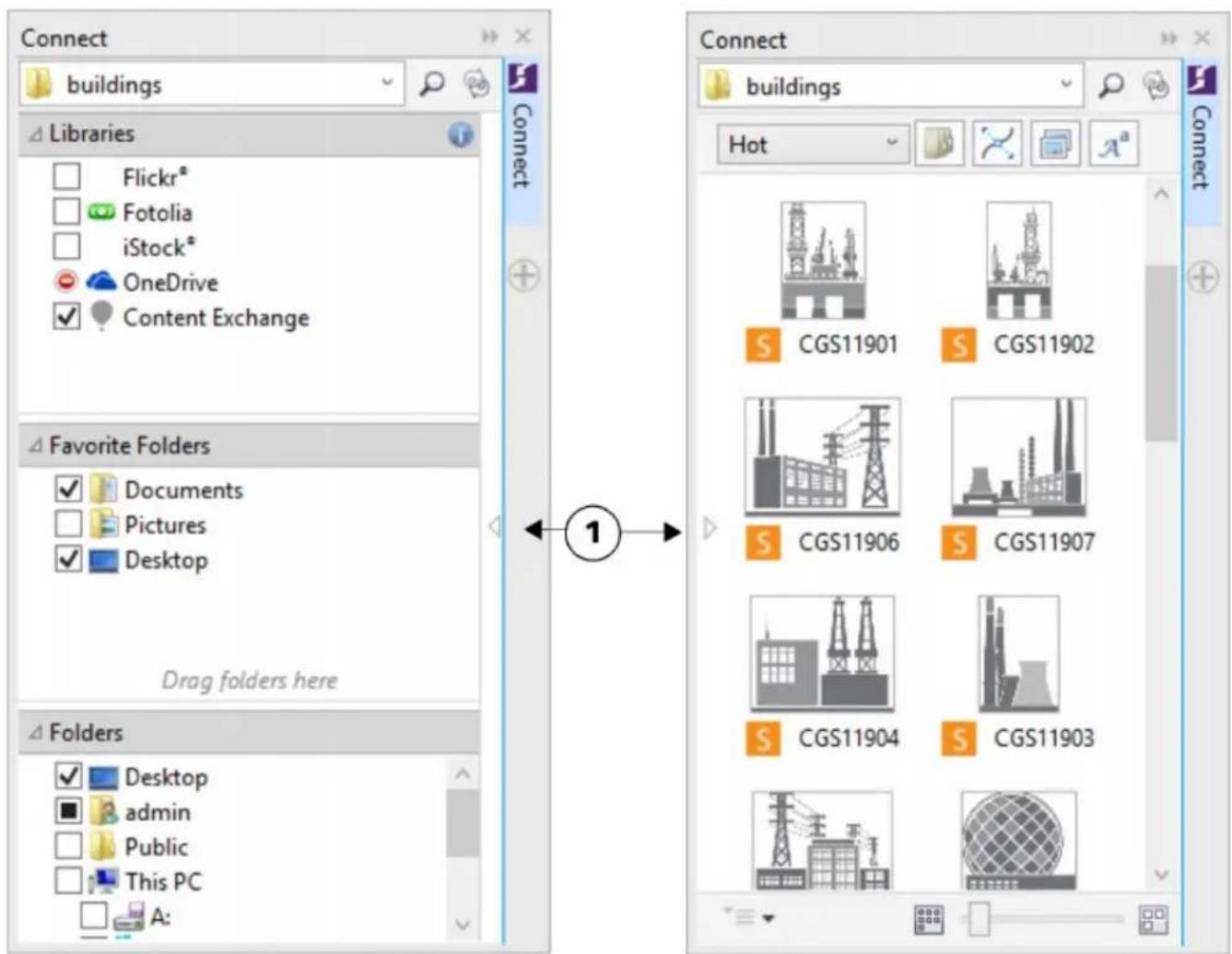Click the Folders list scrollbar thumb
1232x954 pixels.
[x=463, y=823]
